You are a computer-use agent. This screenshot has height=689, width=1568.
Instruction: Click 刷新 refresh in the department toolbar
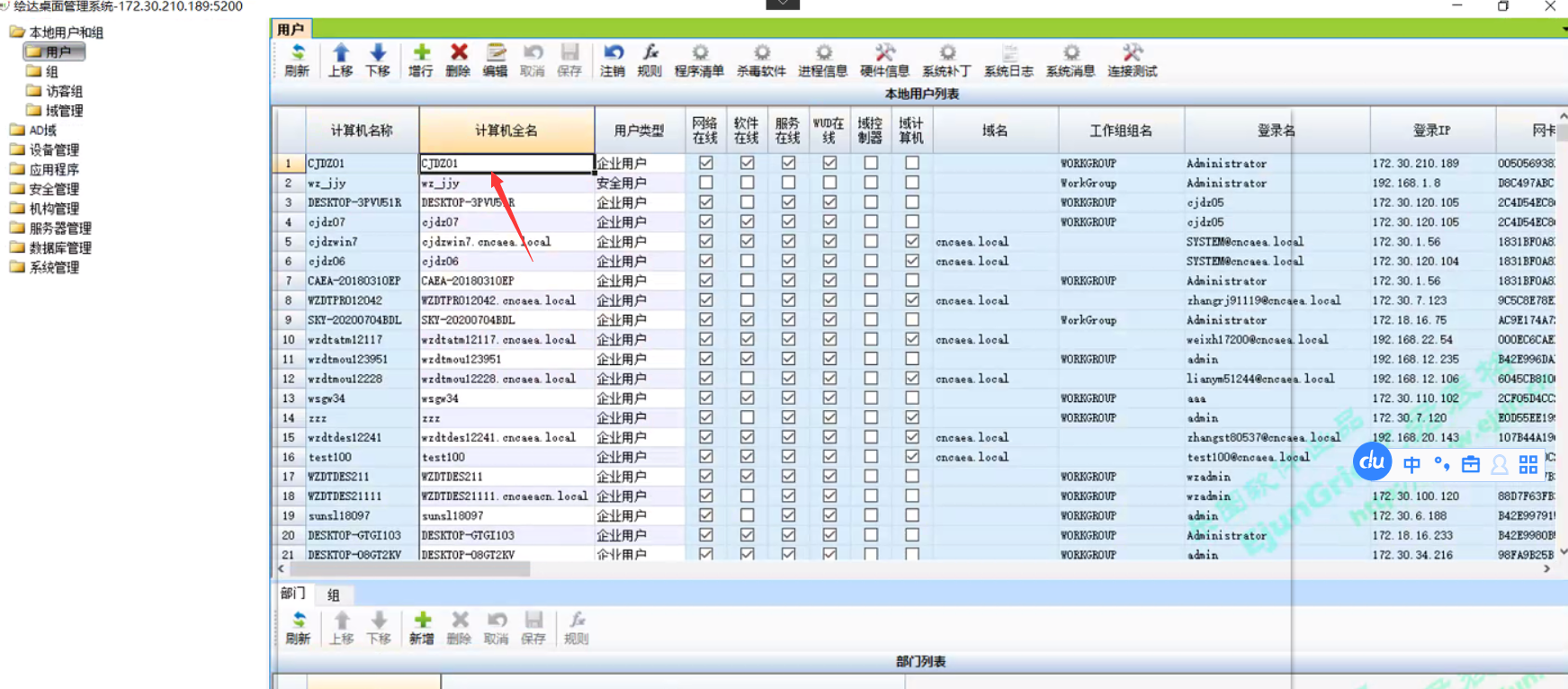(298, 628)
